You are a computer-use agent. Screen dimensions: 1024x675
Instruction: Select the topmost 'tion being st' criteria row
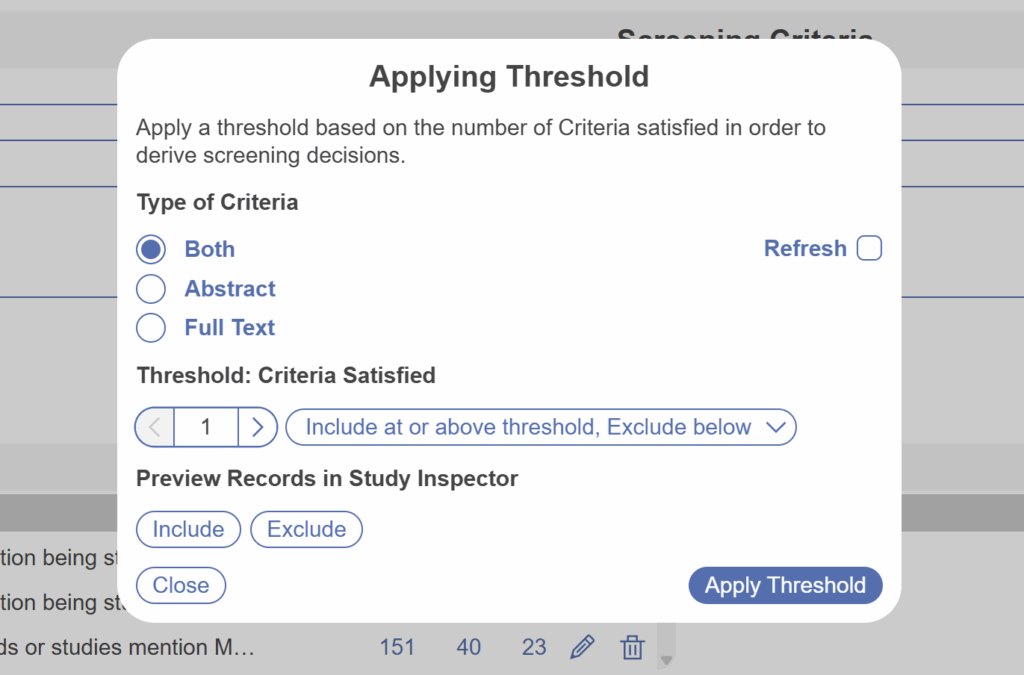point(60,557)
